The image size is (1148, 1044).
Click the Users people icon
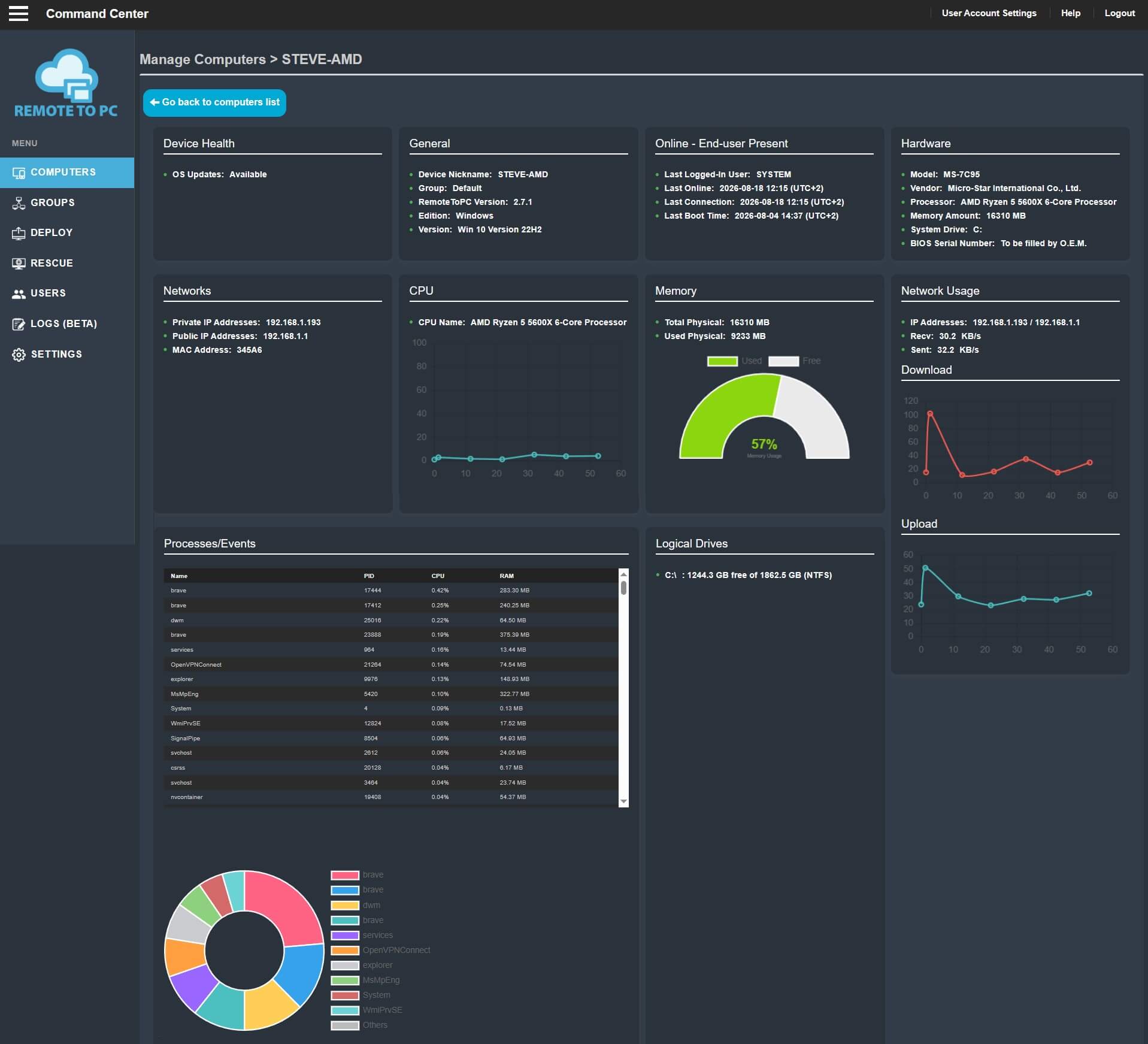[19, 293]
